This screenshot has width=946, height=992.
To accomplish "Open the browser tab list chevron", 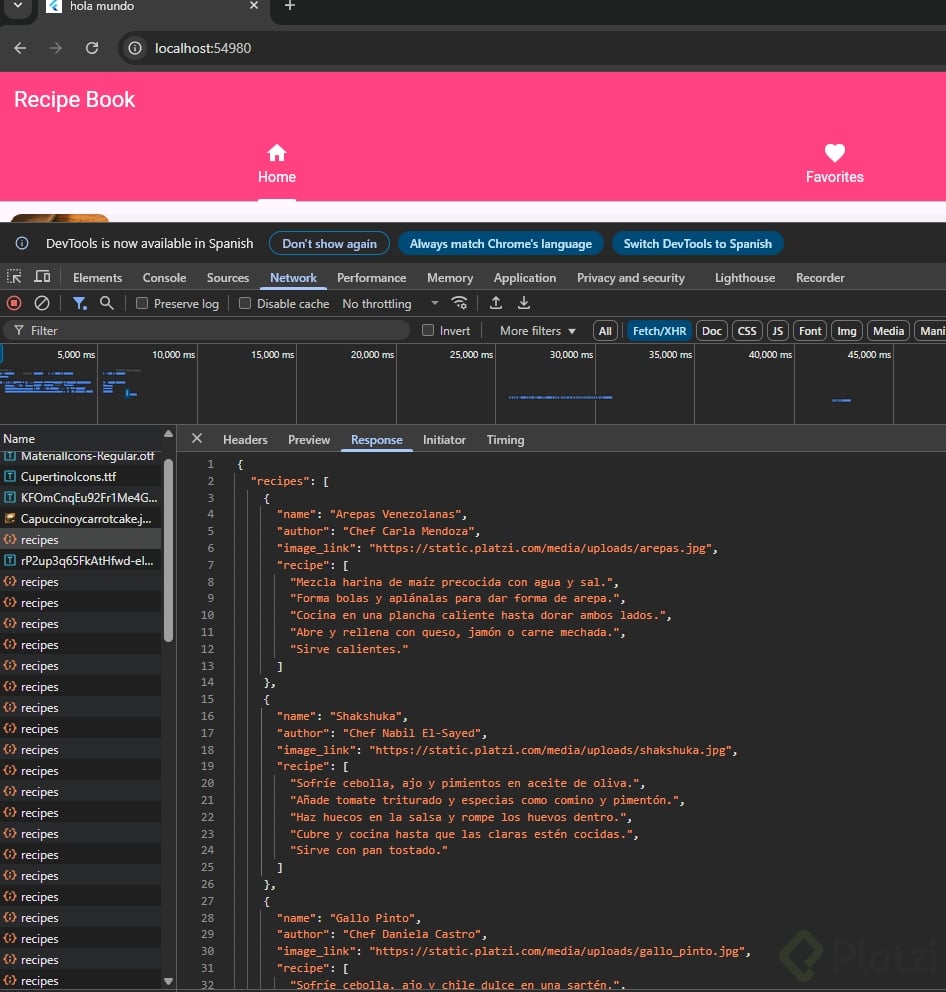I will click(17, 6).
